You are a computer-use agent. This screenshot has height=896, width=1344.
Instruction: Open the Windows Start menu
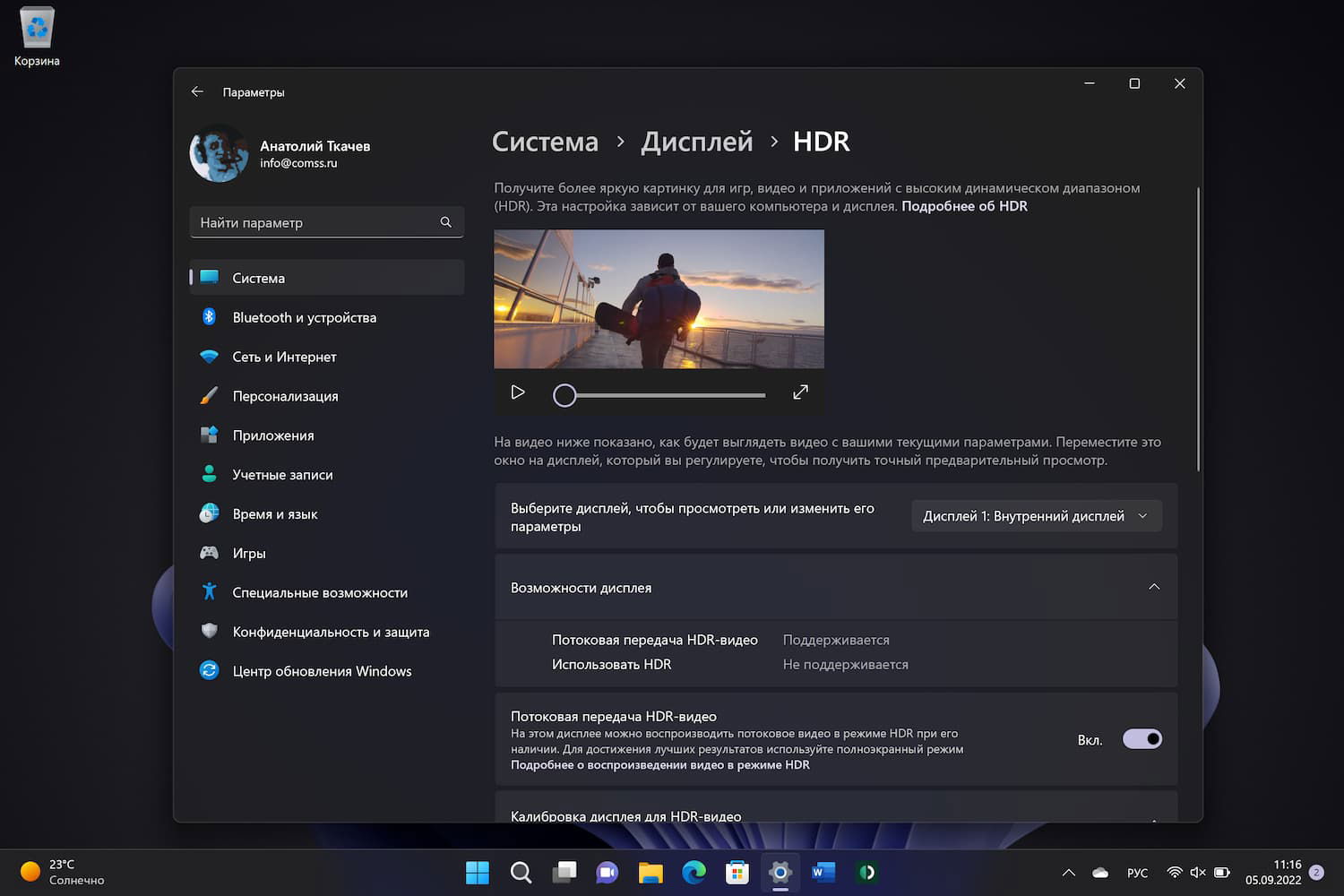click(x=478, y=872)
